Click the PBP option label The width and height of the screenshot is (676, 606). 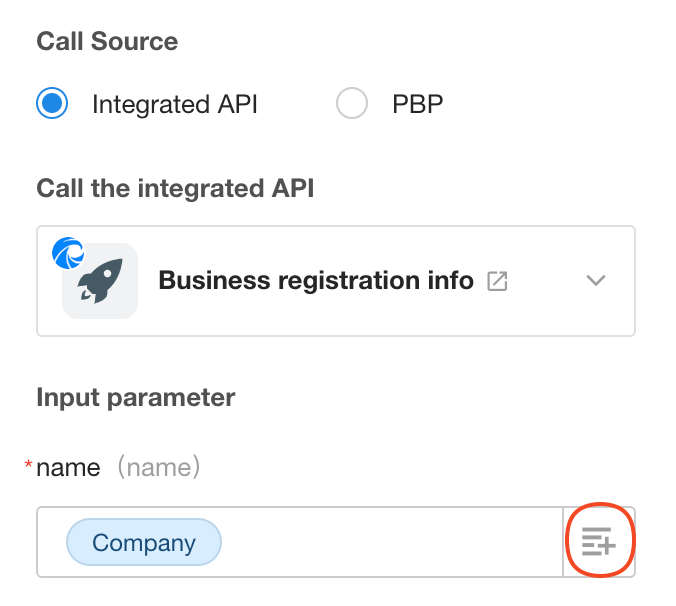[417, 104]
